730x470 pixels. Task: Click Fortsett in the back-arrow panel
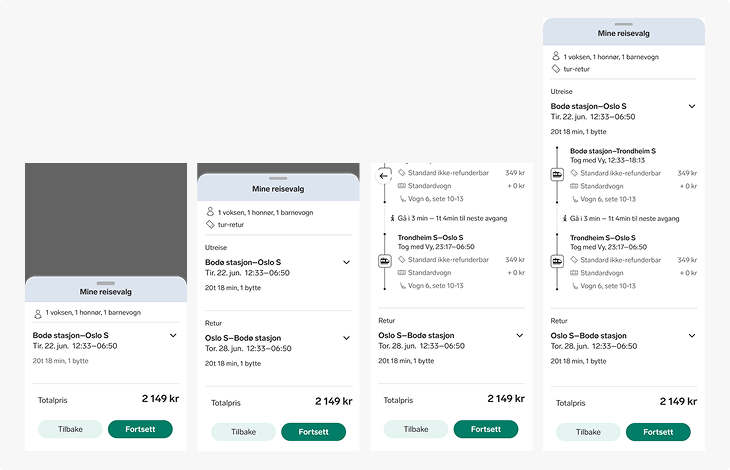(486, 429)
